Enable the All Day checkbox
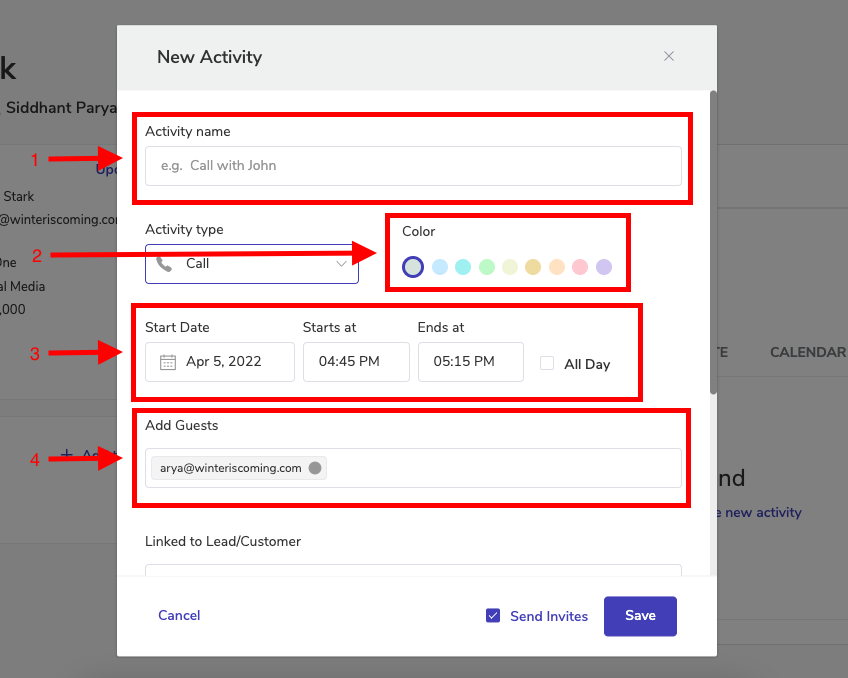The height and width of the screenshot is (678, 848). pos(547,364)
